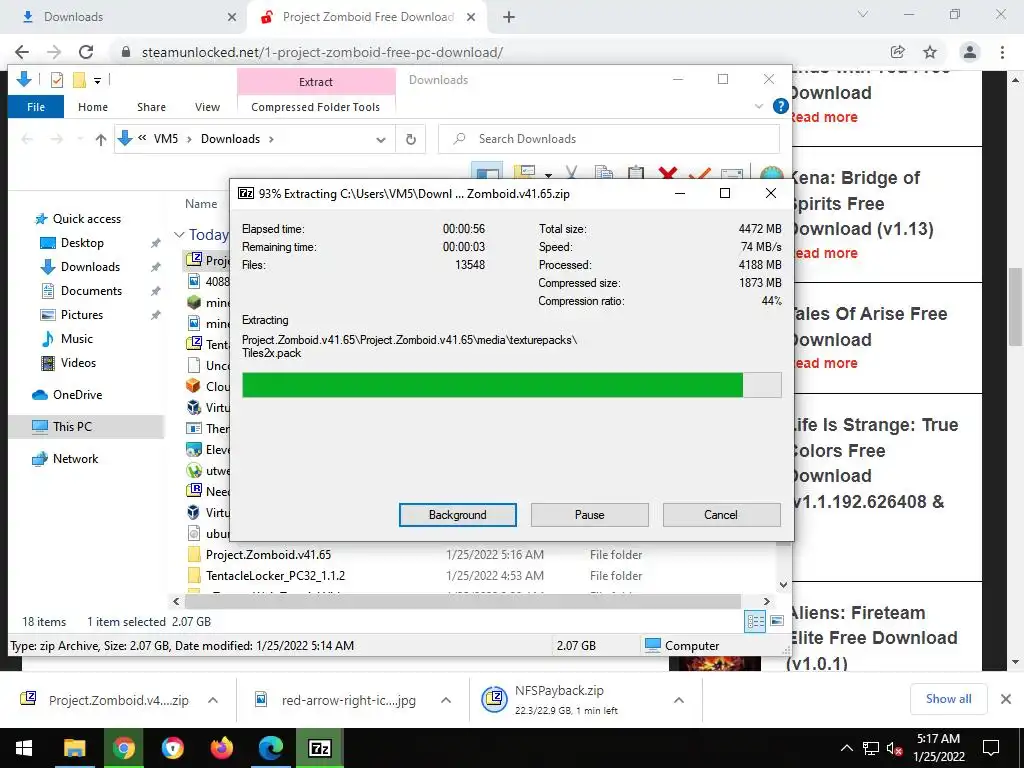Open NFSPayback.zip download options chevron

pos(679,700)
